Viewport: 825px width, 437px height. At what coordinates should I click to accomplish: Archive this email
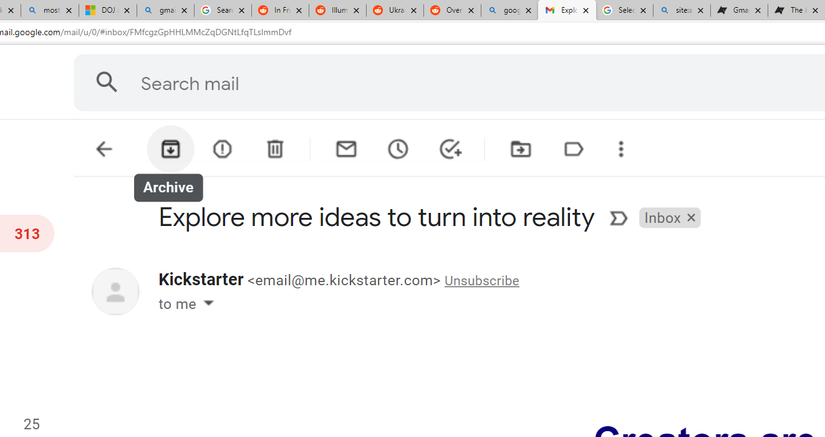[170, 149]
